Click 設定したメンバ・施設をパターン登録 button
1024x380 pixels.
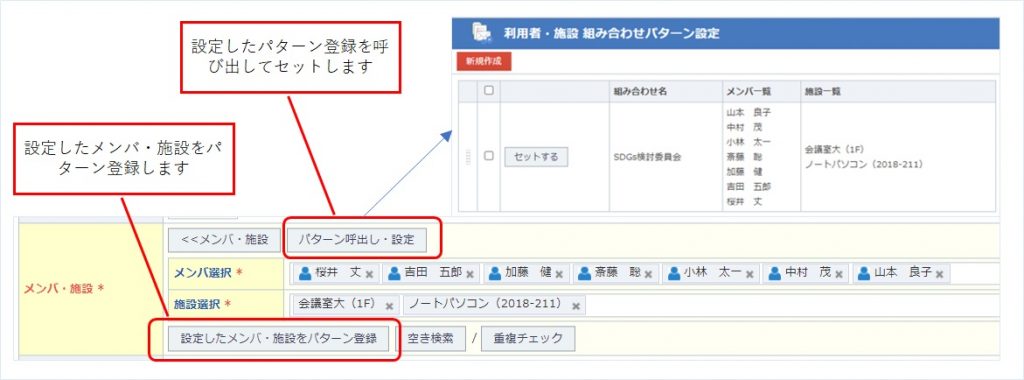(x=279, y=339)
